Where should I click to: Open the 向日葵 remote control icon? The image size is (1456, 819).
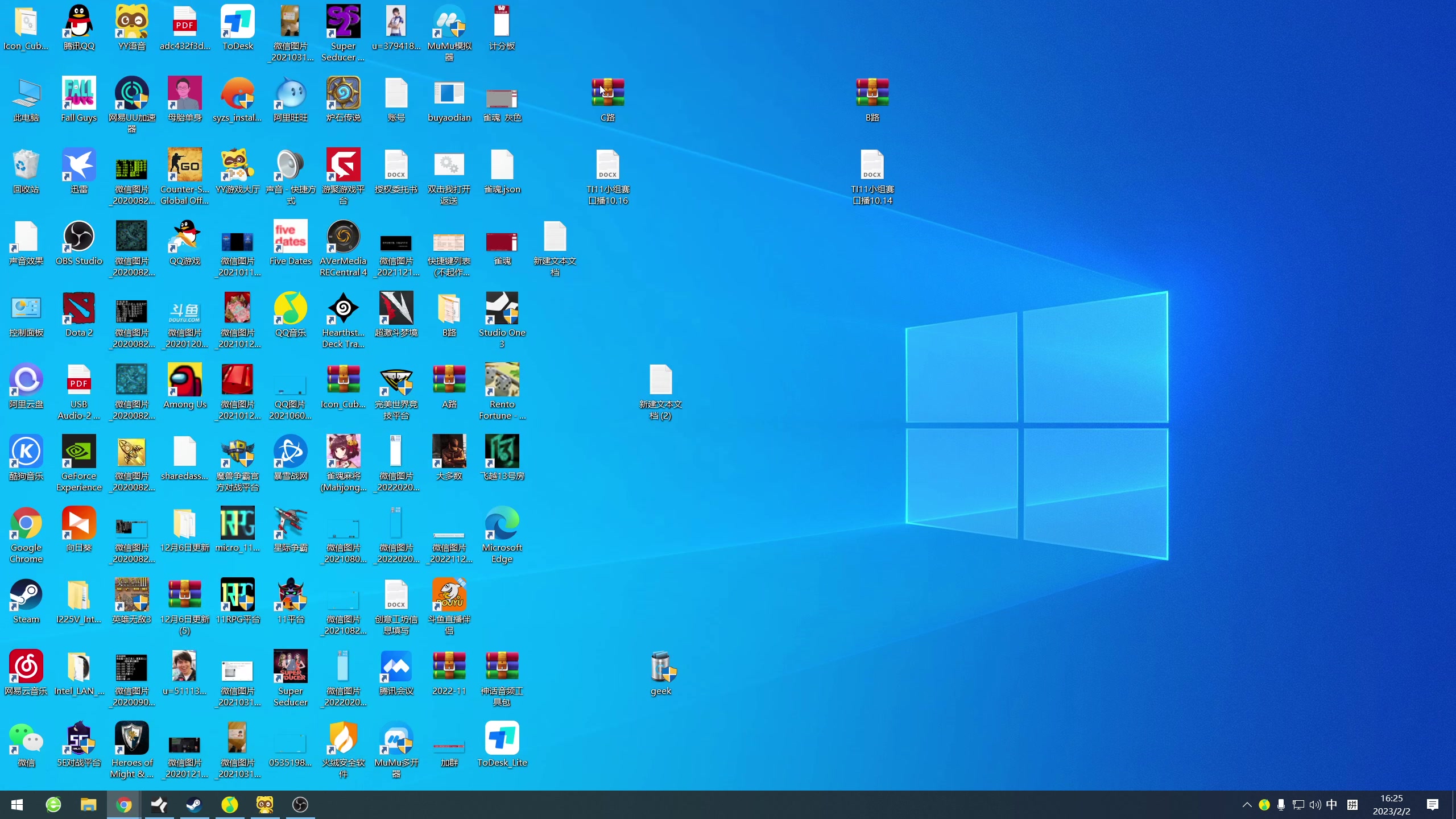click(x=79, y=530)
